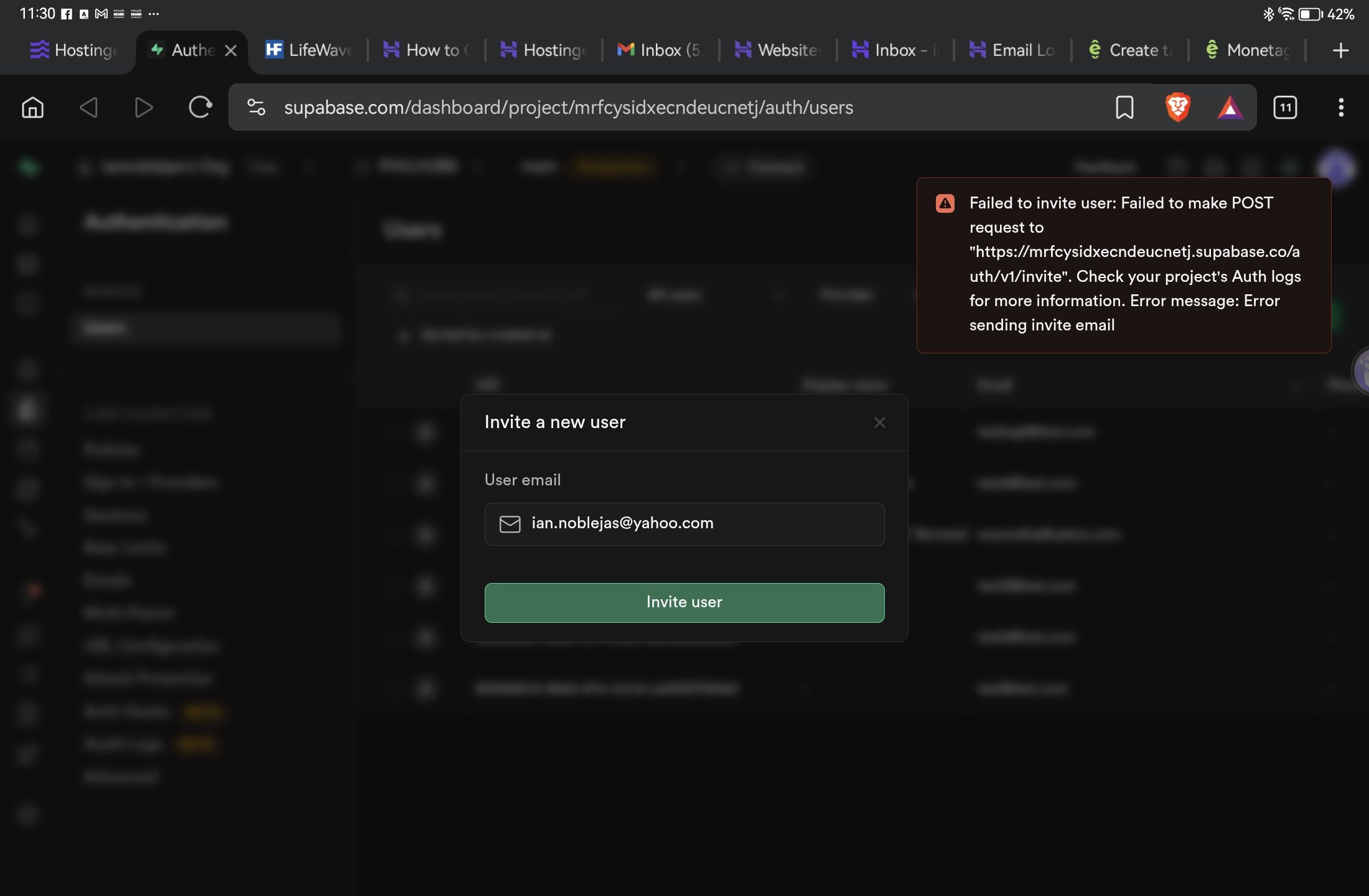The image size is (1369, 896).
Task: Open the tab switcher showing 11 tabs
Action: [1285, 108]
